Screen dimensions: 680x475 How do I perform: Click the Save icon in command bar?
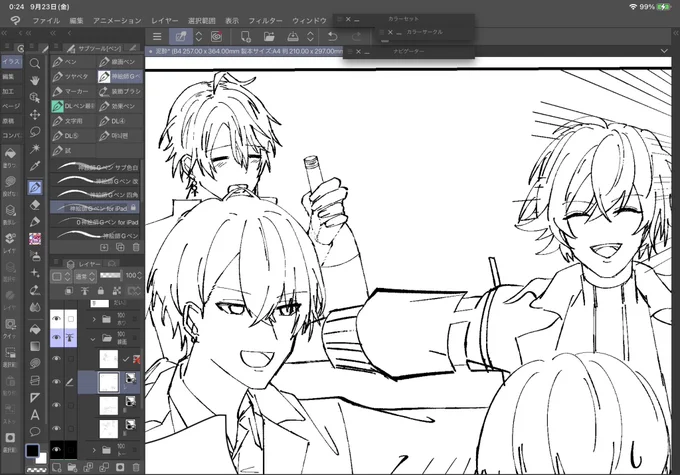[x=293, y=37]
